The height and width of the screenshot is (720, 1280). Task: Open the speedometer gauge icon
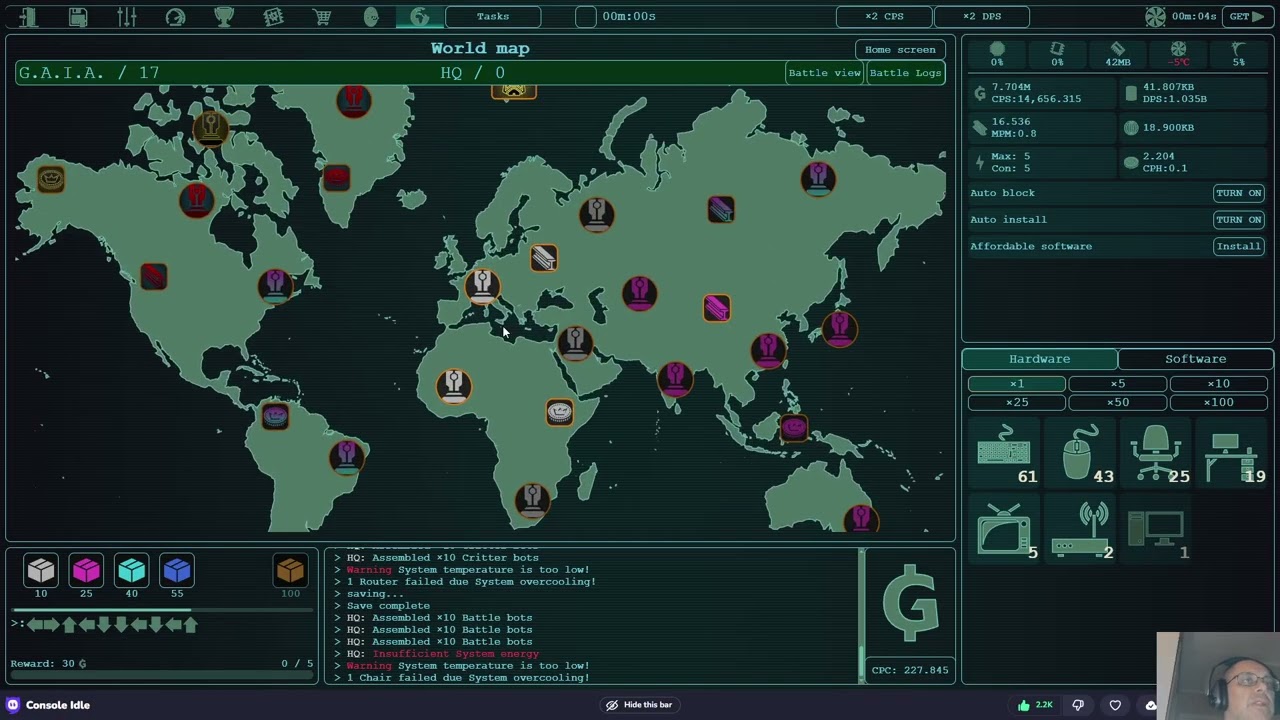(175, 17)
